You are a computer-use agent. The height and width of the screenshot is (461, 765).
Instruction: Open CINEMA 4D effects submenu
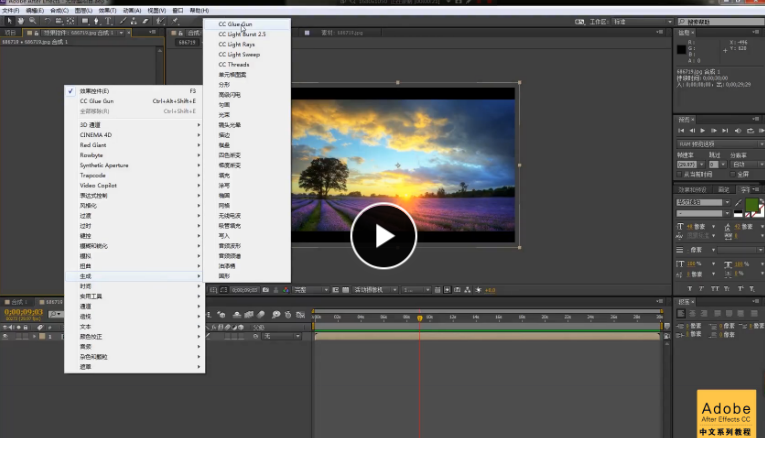[134, 135]
